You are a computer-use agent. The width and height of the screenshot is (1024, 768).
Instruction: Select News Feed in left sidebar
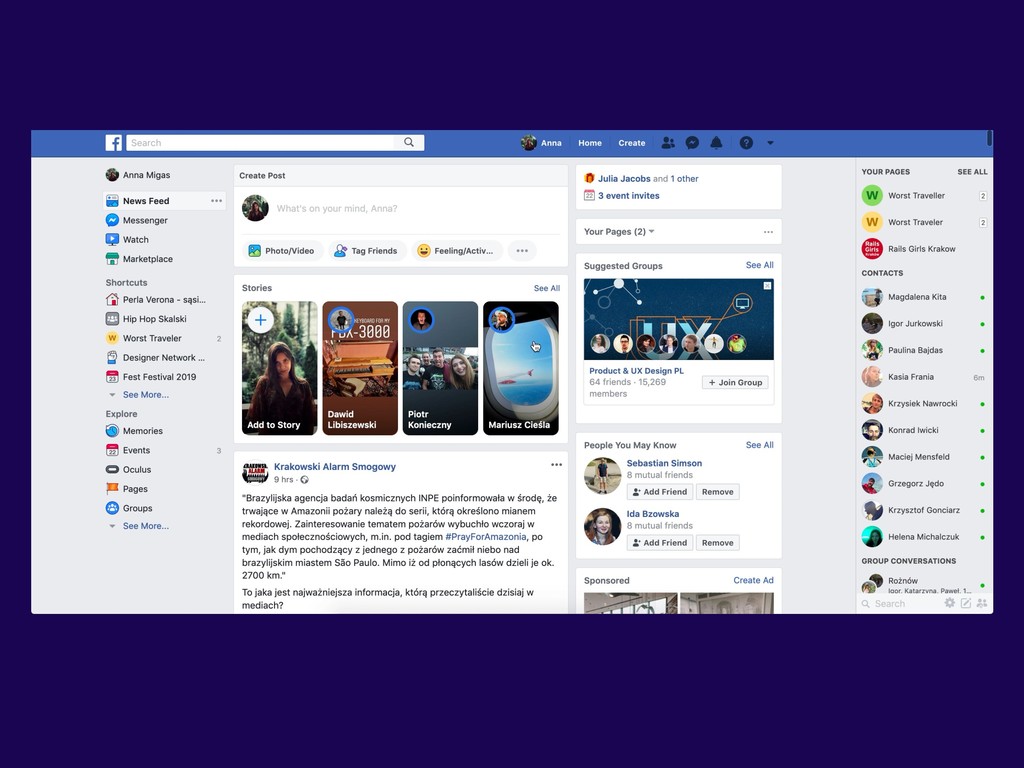(x=165, y=201)
